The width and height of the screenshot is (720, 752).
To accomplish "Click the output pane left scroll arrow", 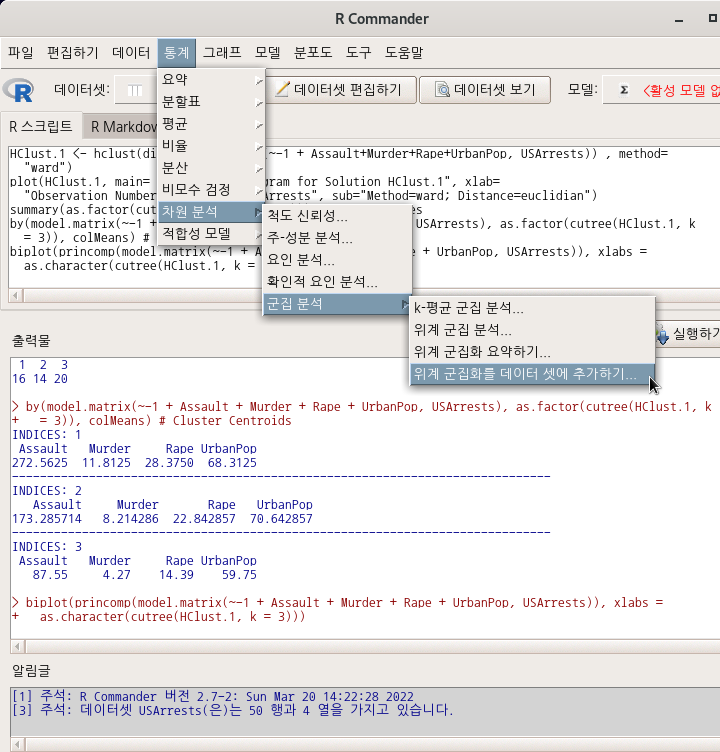I will 18,646.
